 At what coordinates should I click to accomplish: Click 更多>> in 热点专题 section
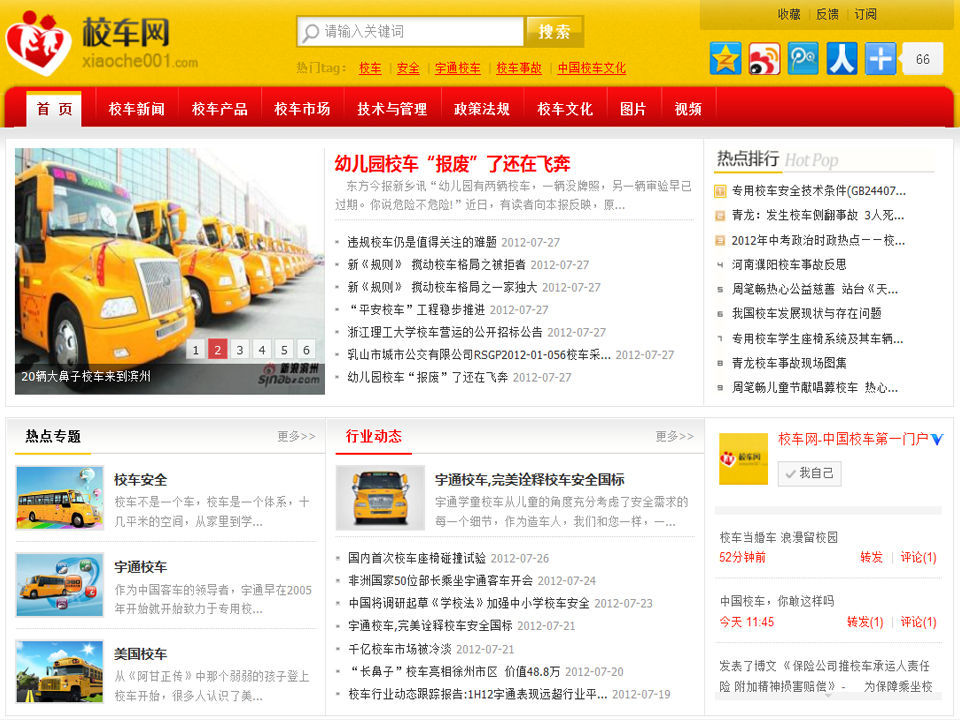click(x=296, y=436)
